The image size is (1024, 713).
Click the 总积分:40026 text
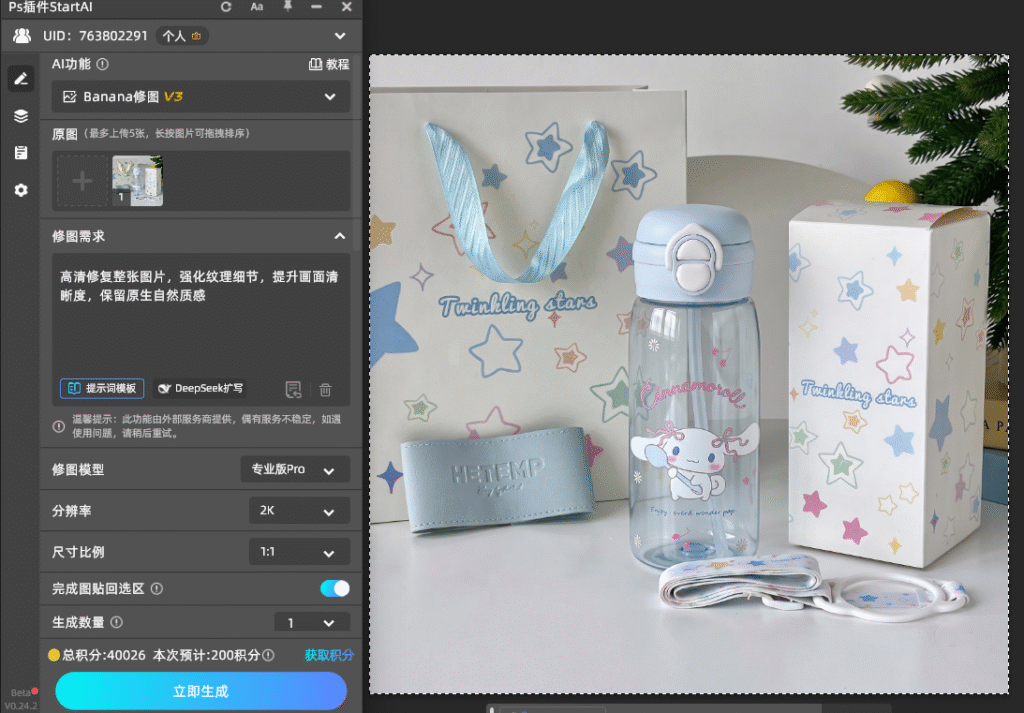pos(104,655)
